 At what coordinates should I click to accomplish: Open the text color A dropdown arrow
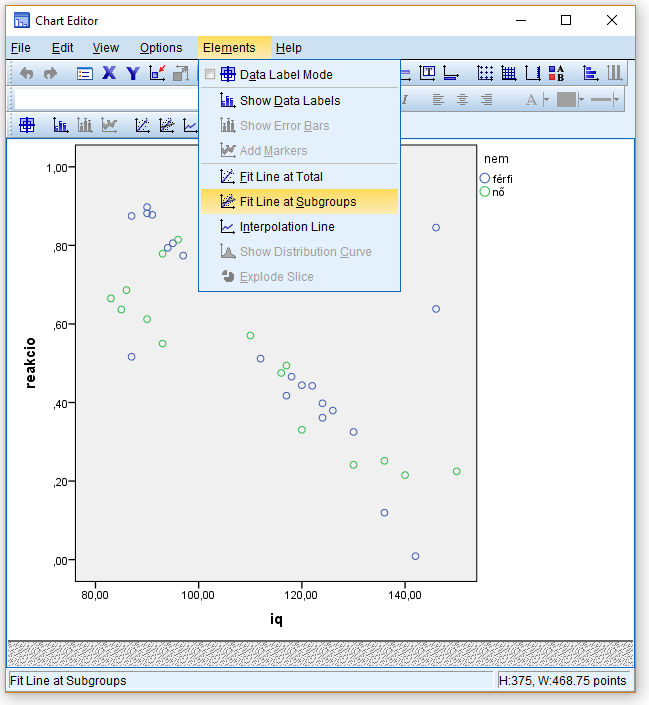pyautogui.click(x=546, y=99)
